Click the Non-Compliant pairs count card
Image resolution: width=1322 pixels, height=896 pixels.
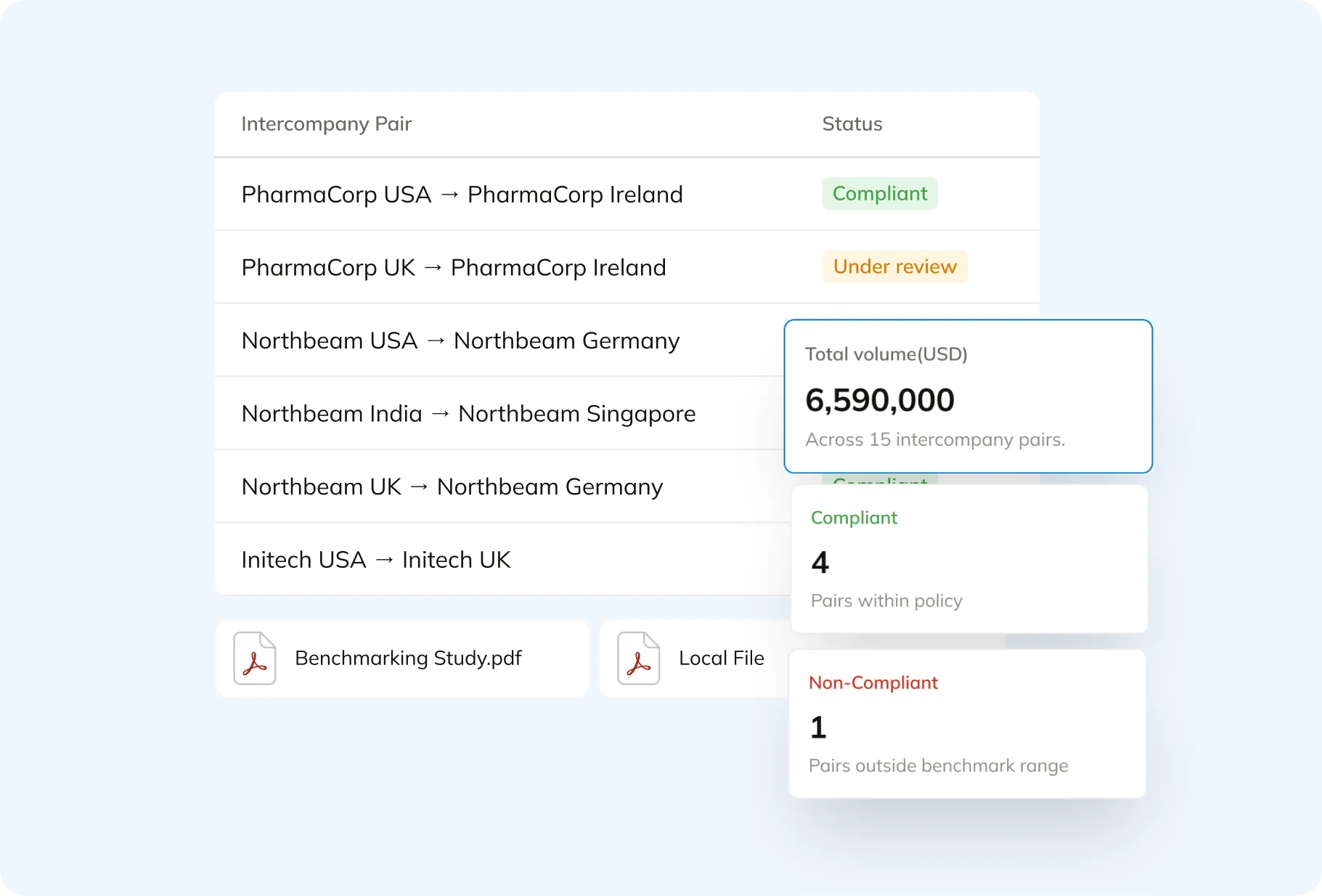point(968,723)
